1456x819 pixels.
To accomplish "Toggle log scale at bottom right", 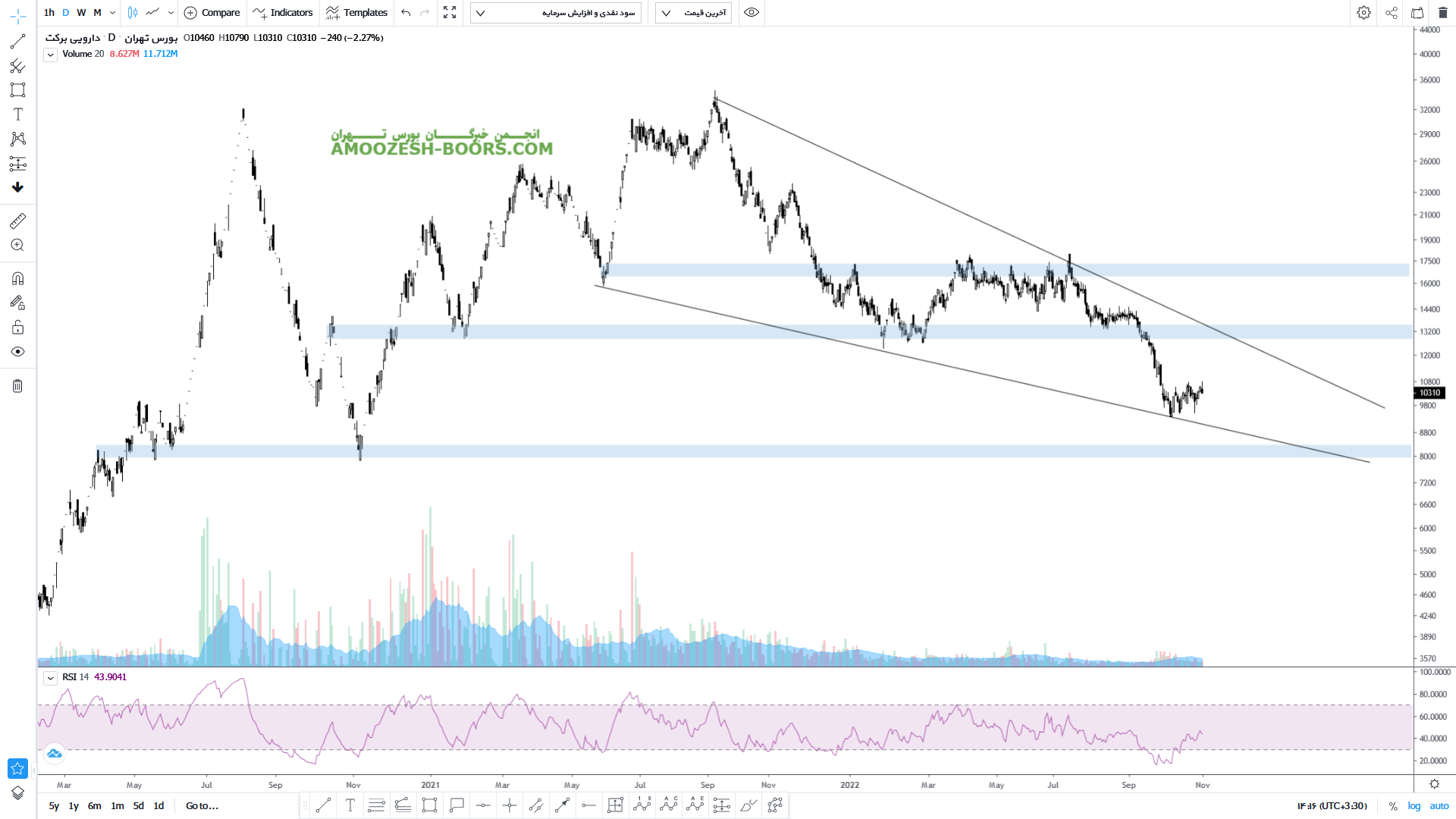I will pyautogui.click(x=1414, y=806).
